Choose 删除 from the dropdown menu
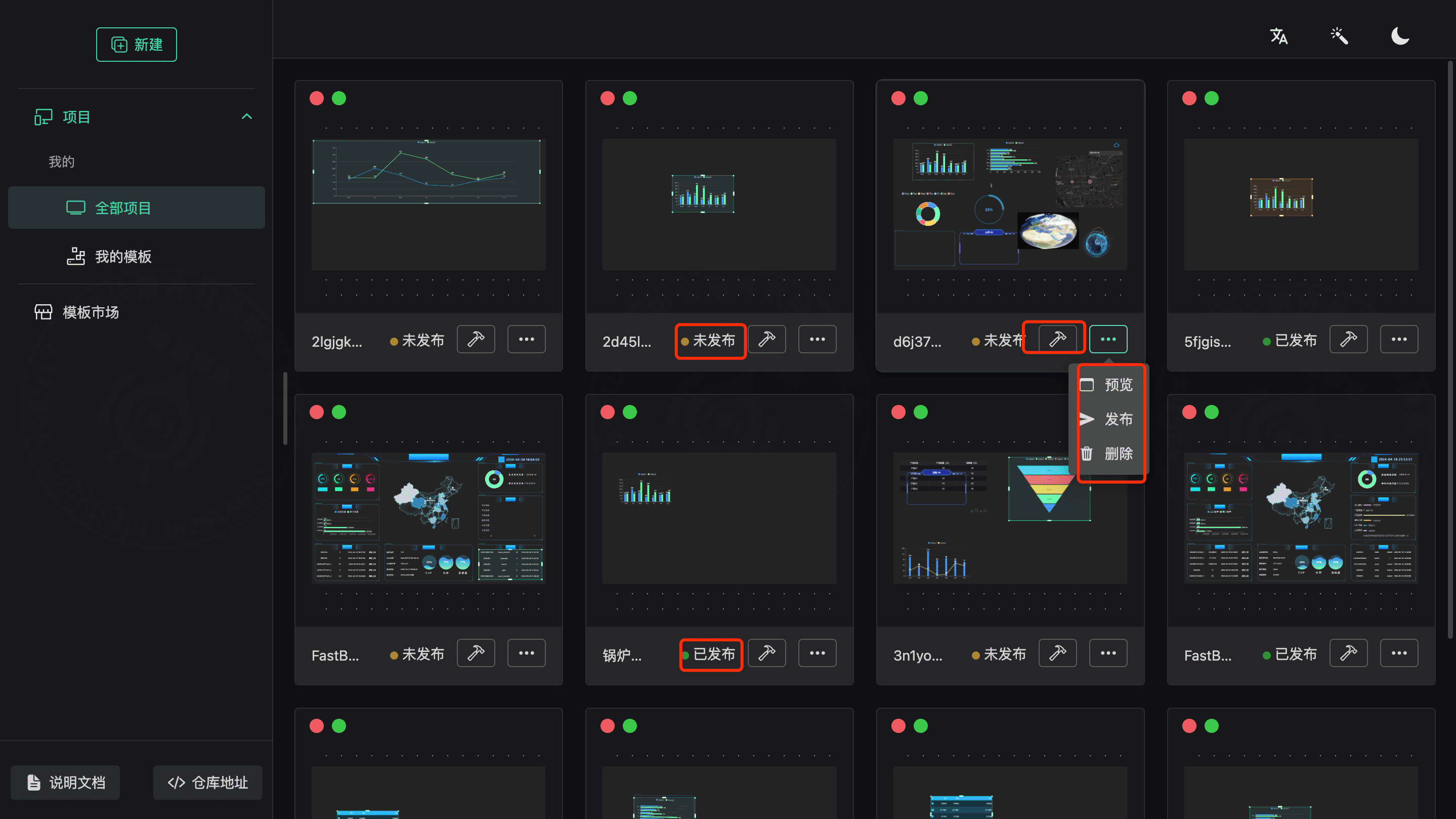 (1108, 454)
